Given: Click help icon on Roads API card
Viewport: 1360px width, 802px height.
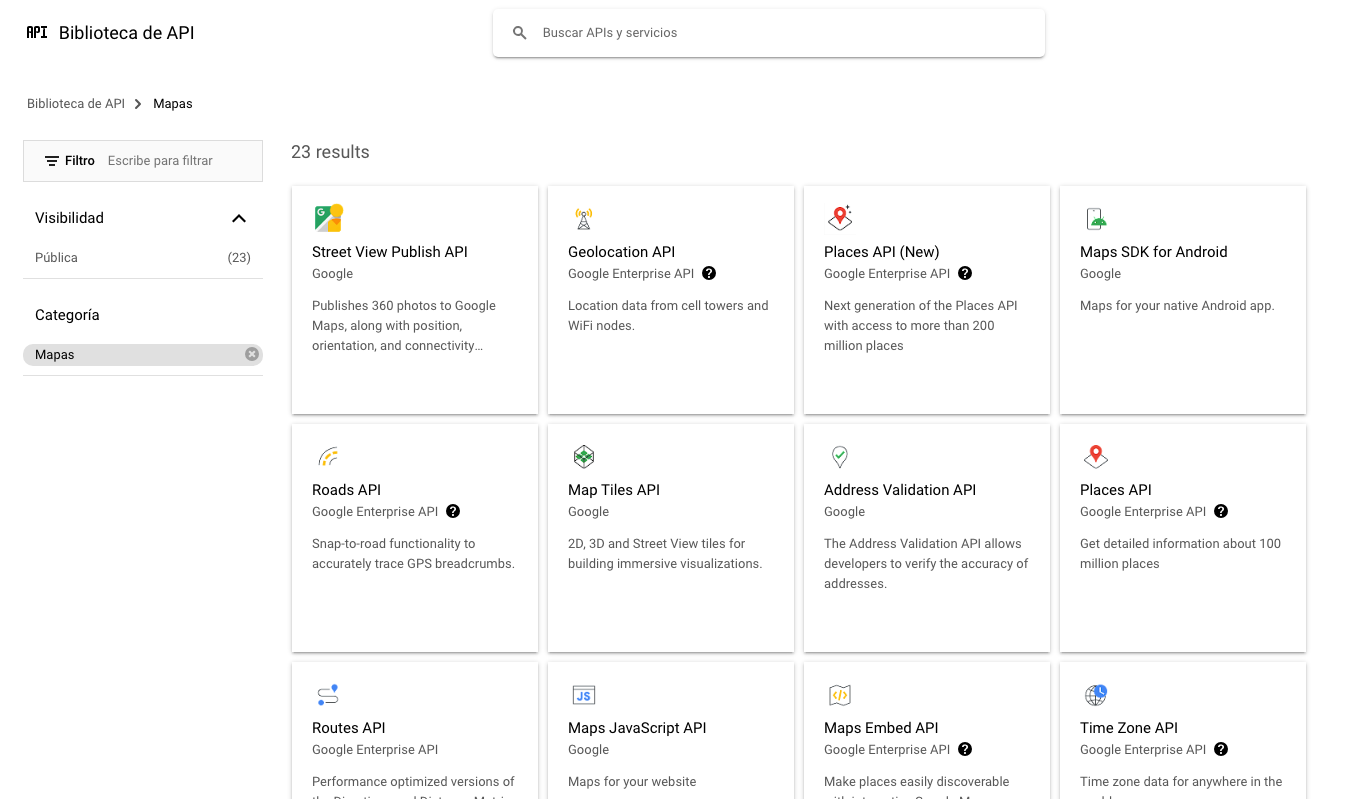Looking at the screenshot, I should tap(453, 511).
